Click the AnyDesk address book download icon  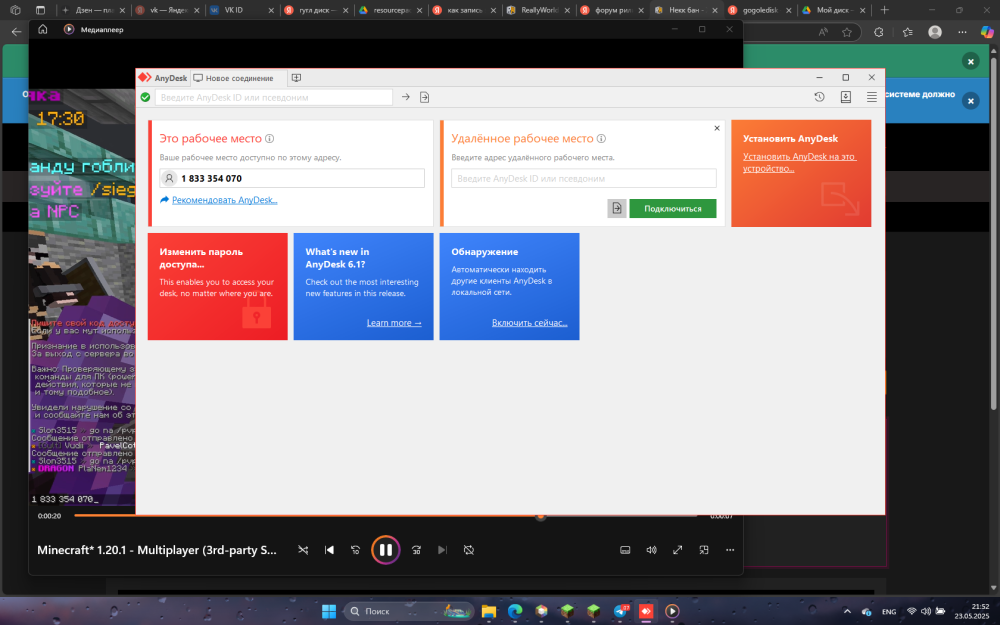tap(846, 97)
